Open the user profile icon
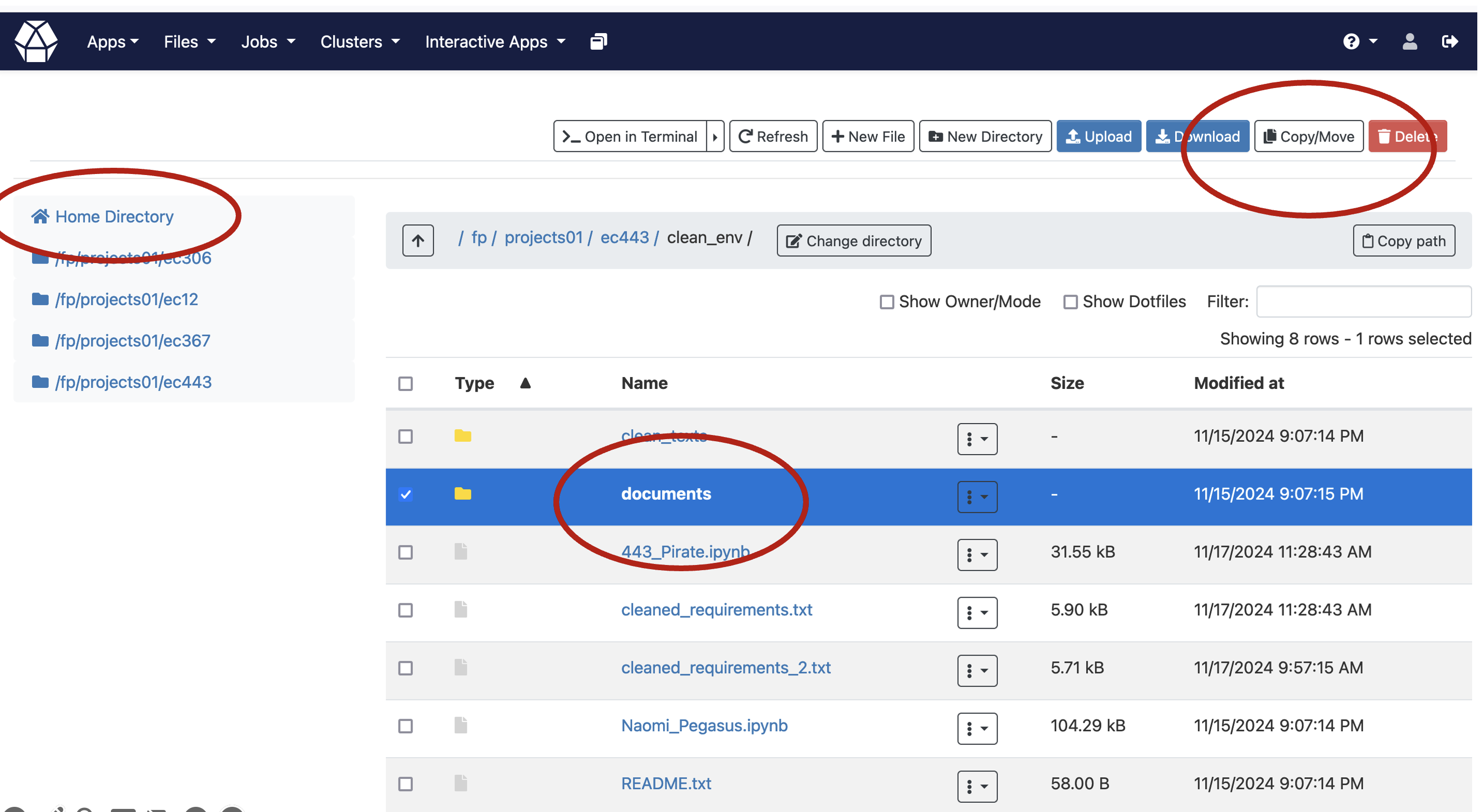This screenshot has height=812, width=1483. pyautogui.click(x=1409, y=41)
